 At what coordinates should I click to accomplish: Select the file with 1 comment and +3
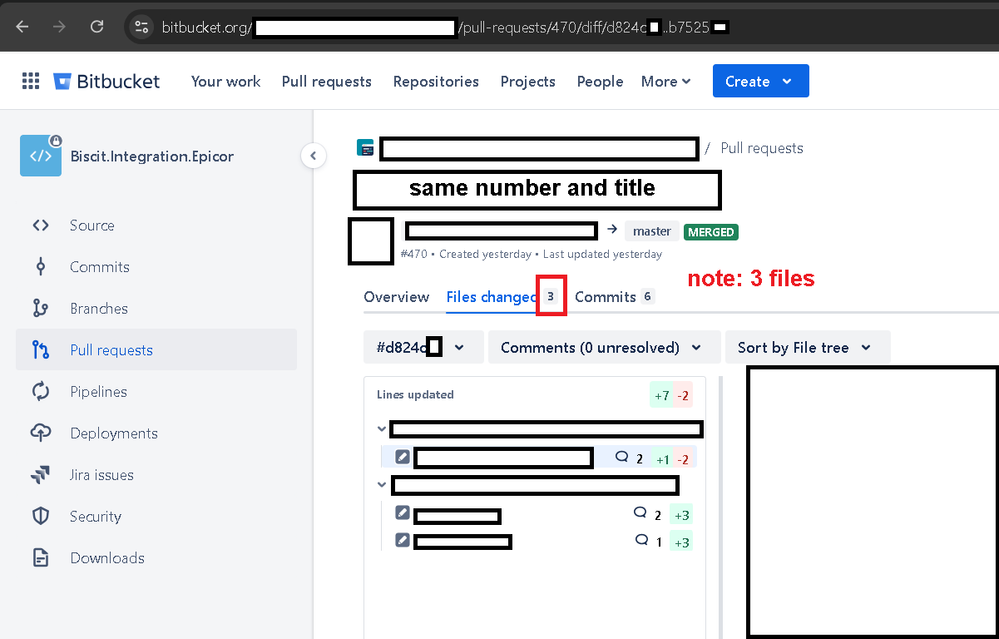click(539, 542)
